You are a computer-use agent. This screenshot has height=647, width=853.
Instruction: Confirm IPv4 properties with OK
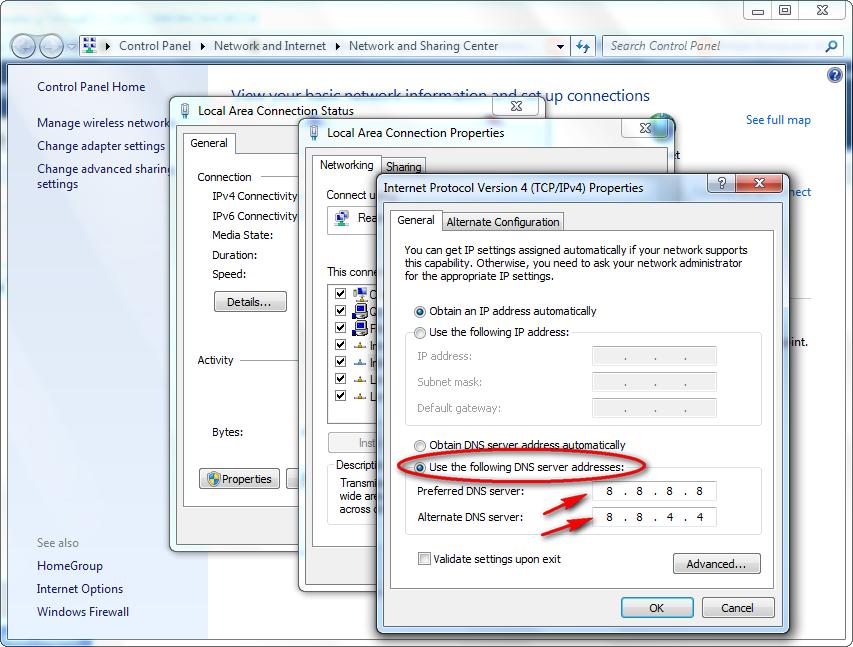pyautogui.click(x=657, y=608)
